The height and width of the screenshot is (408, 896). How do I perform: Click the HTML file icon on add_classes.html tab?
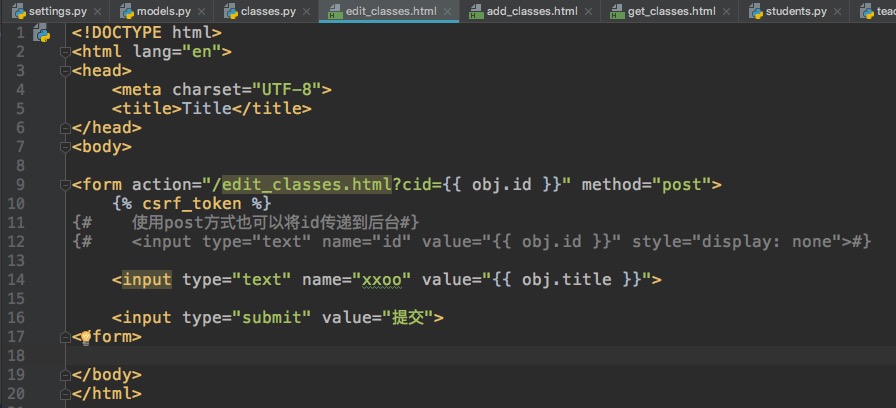475,11
